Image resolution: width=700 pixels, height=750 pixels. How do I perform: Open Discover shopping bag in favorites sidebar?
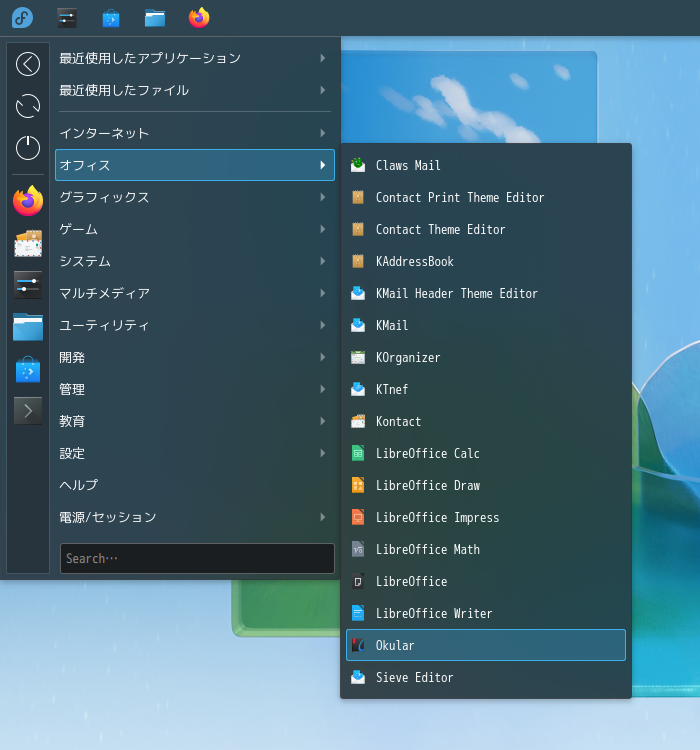tap(28, 369)
